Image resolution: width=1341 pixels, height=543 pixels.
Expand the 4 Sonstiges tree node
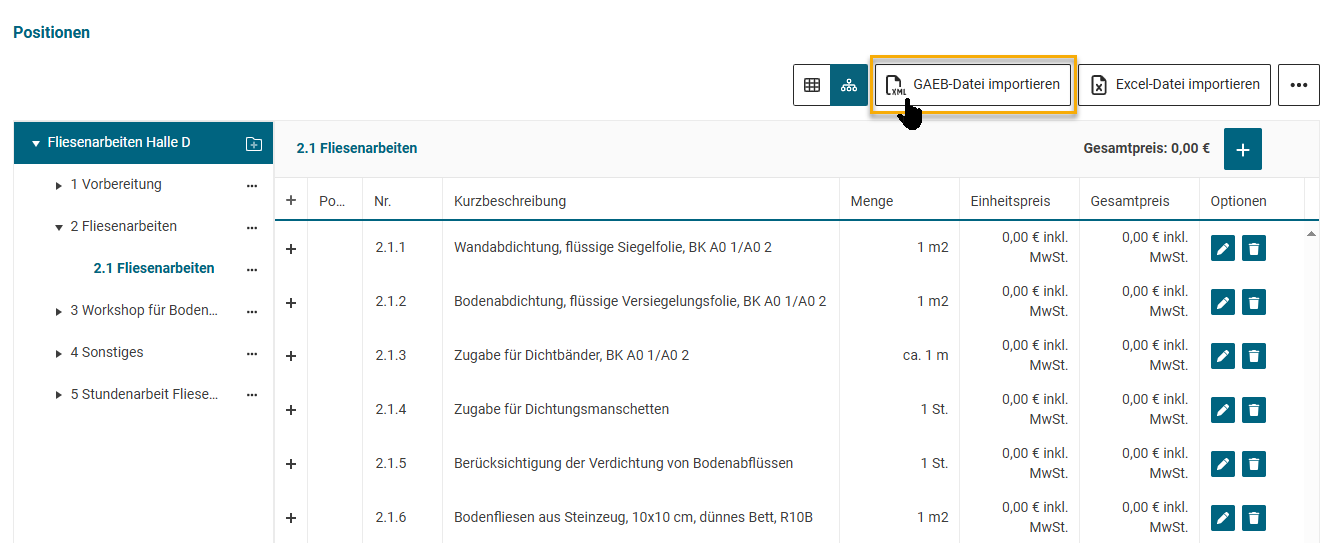click(x=59, y=353)
